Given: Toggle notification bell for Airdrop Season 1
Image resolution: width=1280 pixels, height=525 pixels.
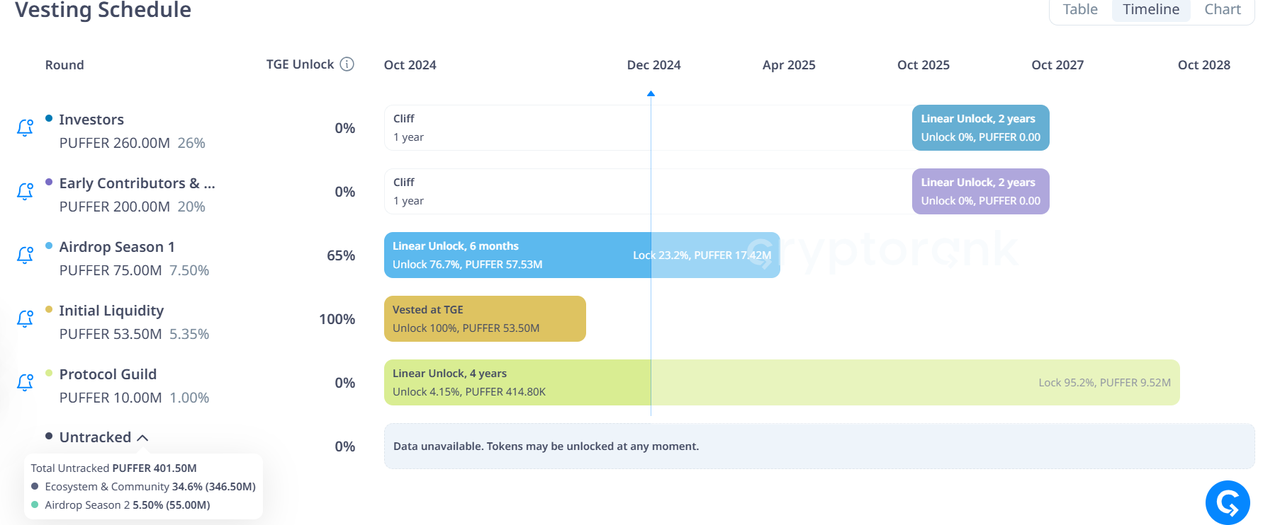Looking at the screenshot, I should (25, 255).
